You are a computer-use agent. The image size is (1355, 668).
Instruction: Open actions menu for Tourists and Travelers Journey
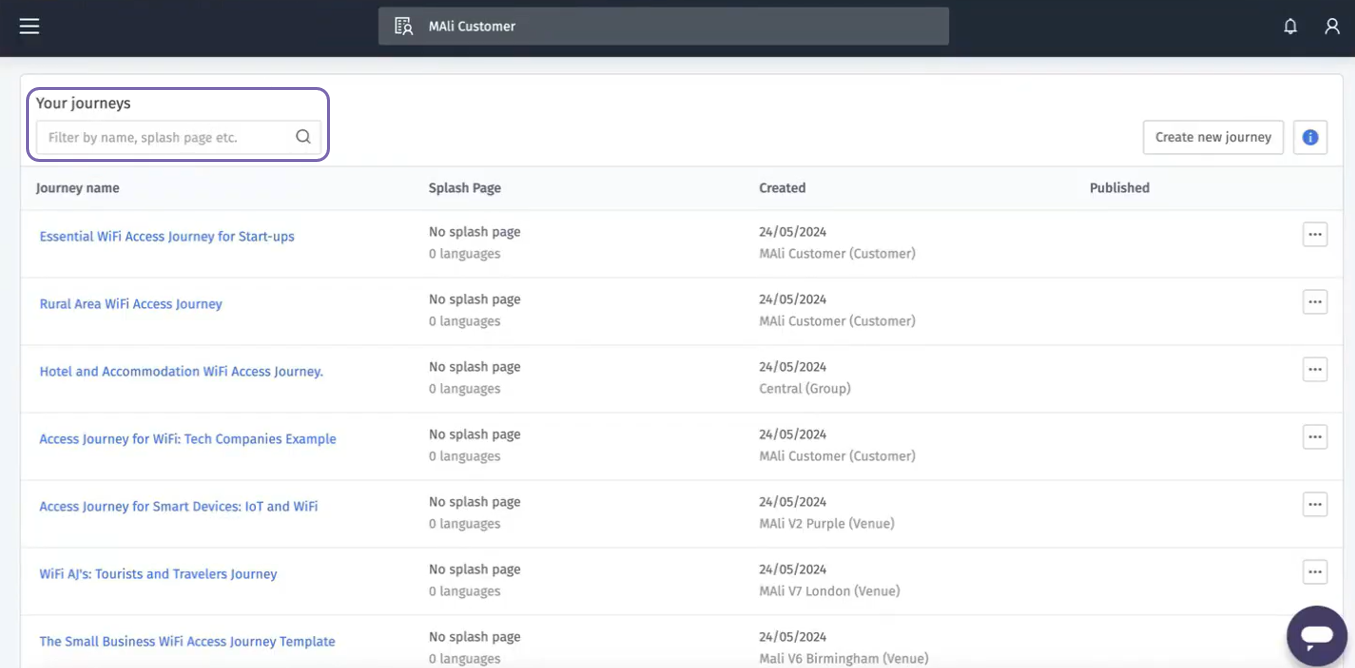(1315, 572)
